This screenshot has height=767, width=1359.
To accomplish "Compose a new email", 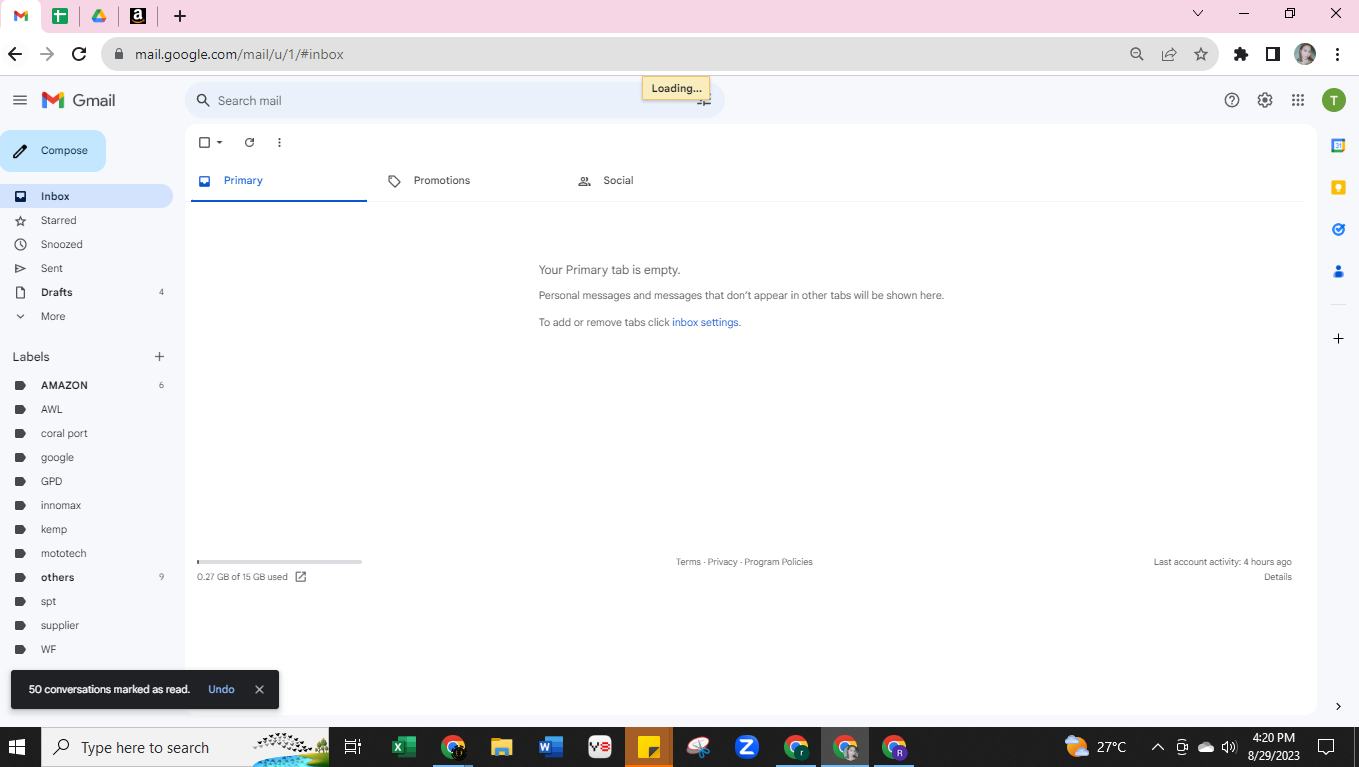I will click(53, 151).
